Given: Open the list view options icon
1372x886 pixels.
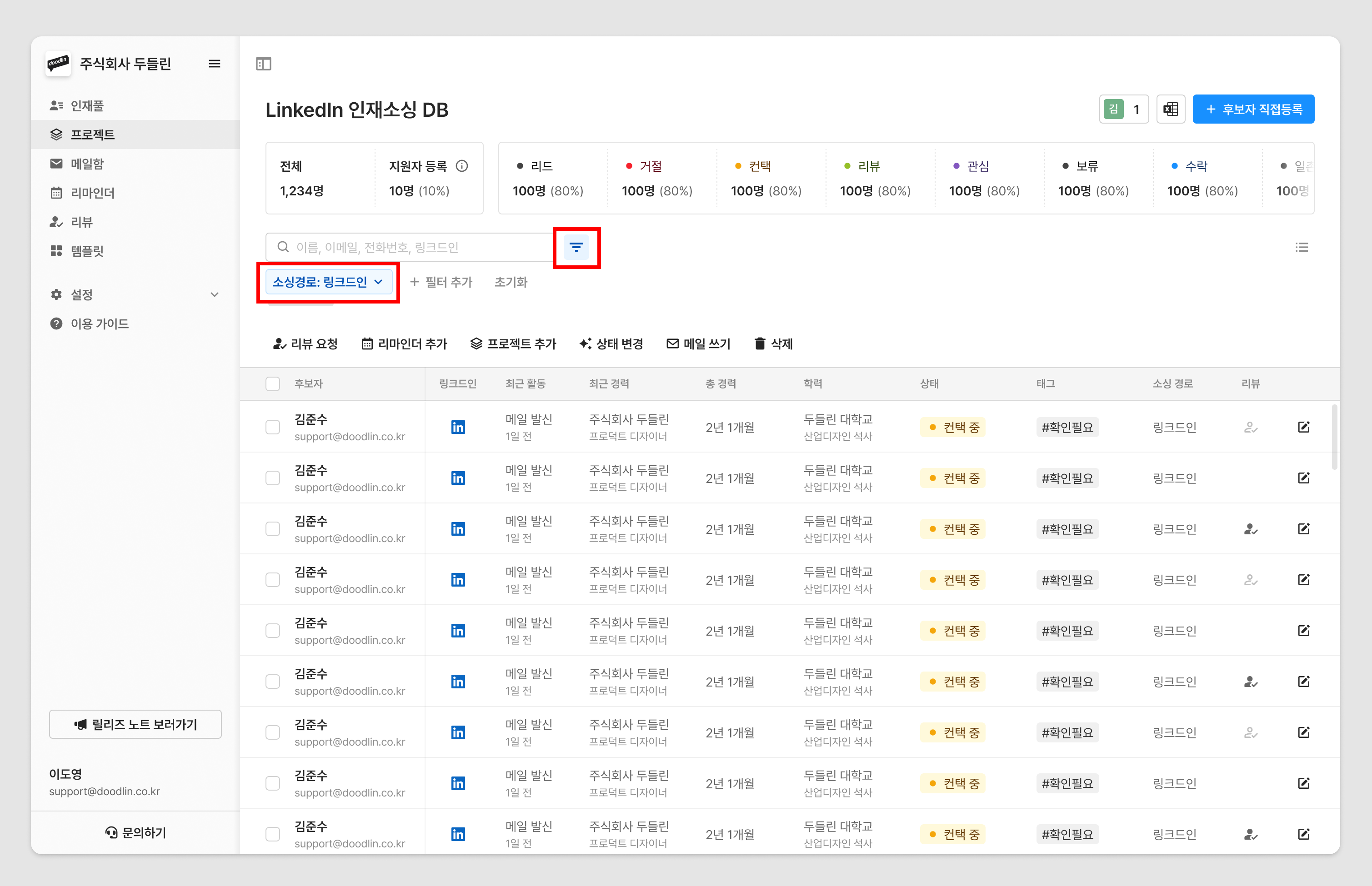Looking at the screenshot, I should click(x=1301, y=247).
